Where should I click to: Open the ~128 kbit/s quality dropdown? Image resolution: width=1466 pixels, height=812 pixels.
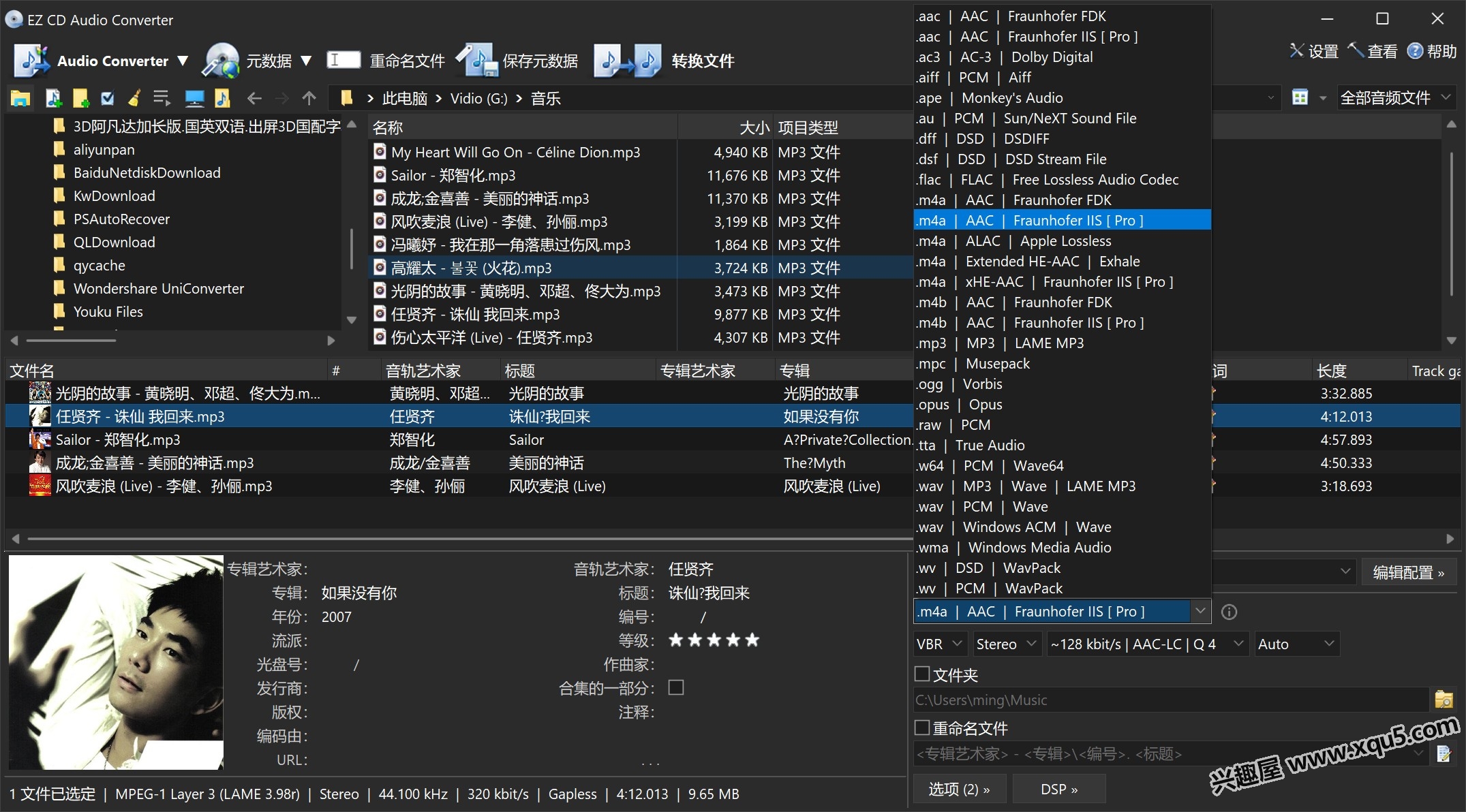[1148, 644]
